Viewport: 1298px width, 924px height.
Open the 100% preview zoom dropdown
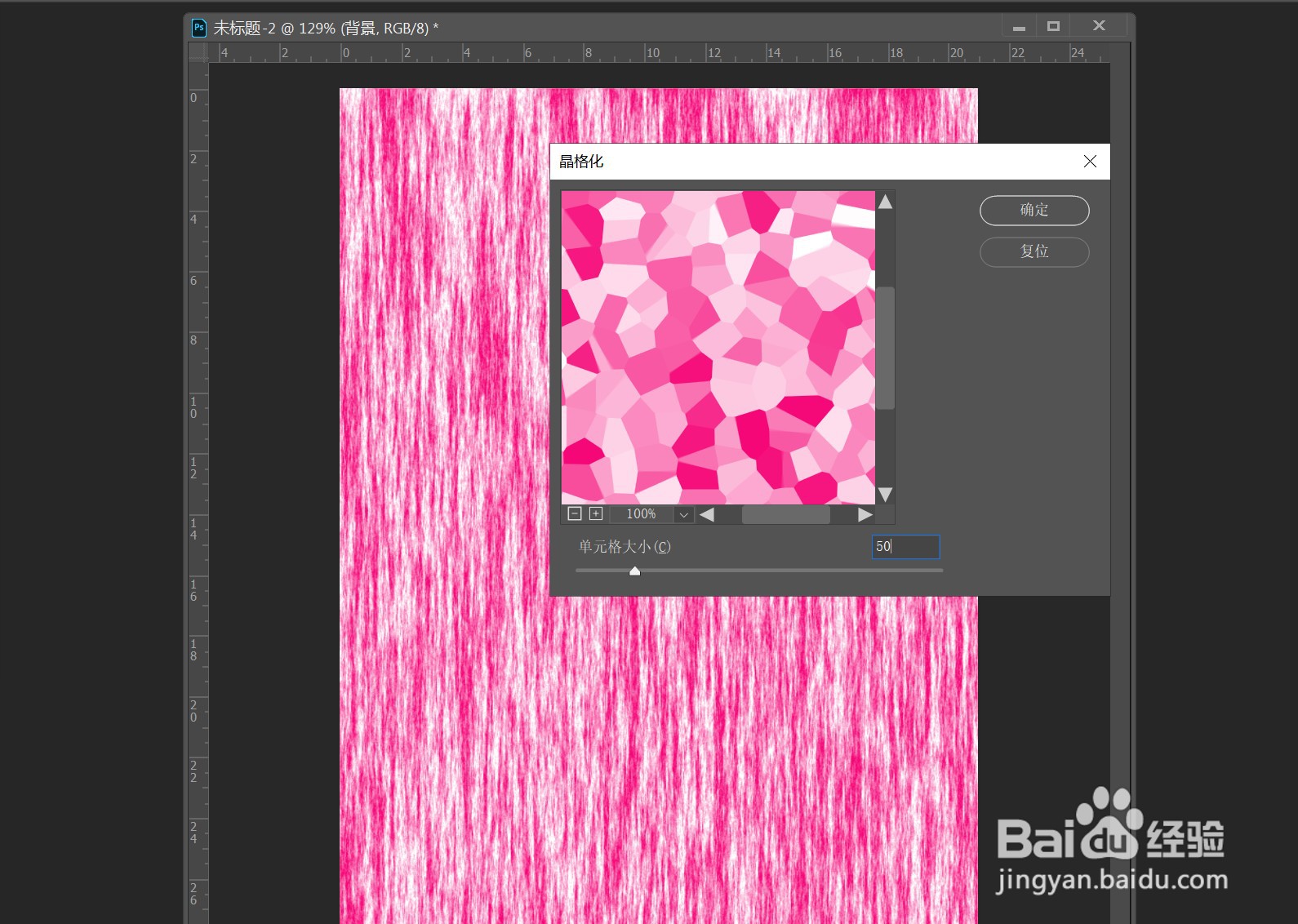(684, 514)
